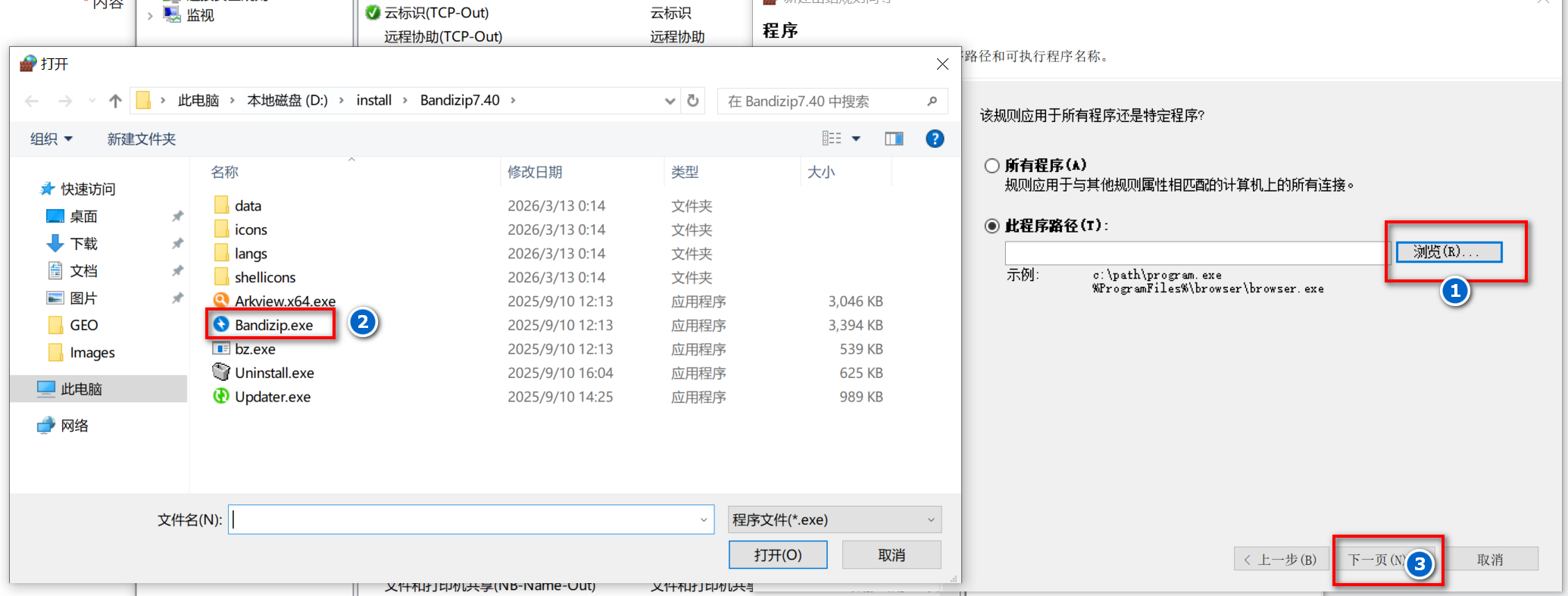Viewport: 1568px width, 596px height.
Task: Click the search magnifier icon
Action: click(932, 101)
